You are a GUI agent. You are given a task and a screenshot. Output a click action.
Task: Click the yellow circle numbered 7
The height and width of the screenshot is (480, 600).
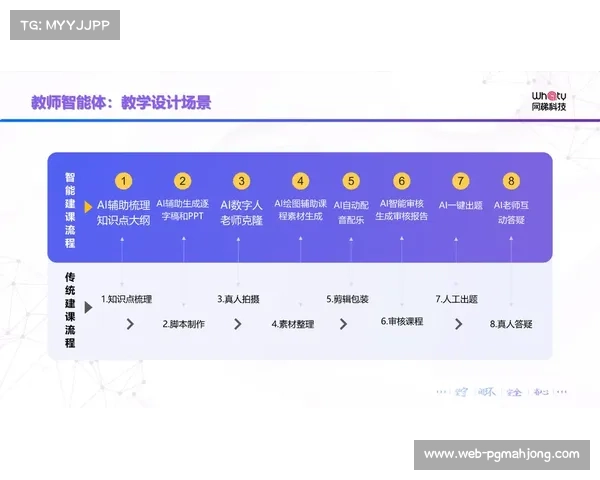(460, 181)
